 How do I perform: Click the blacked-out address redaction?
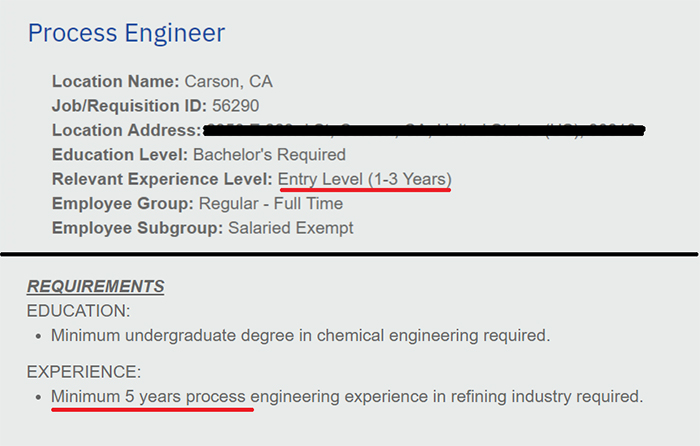(x=422, y=130)
